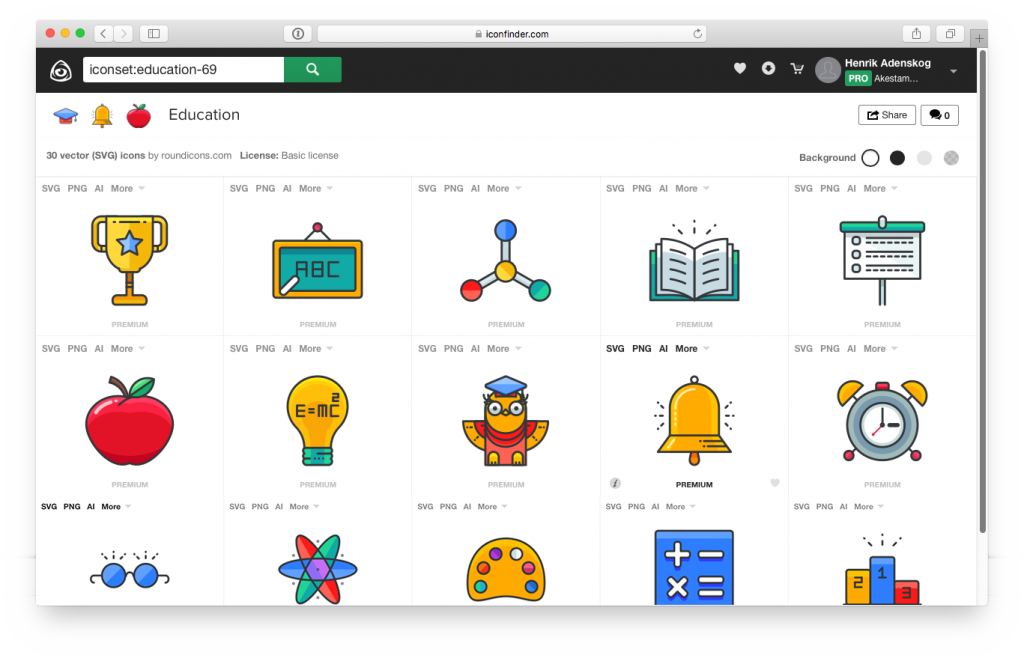Favorite the premium bell icon with the heart
Image resolution: width=1024 pixels, height=661 pixels.
[x=775, y=483]
